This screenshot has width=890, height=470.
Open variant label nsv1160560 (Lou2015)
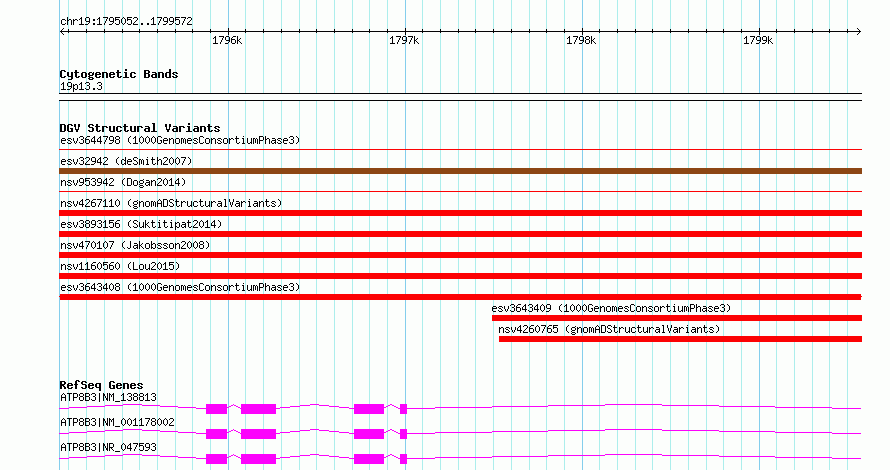coord(120,266)
